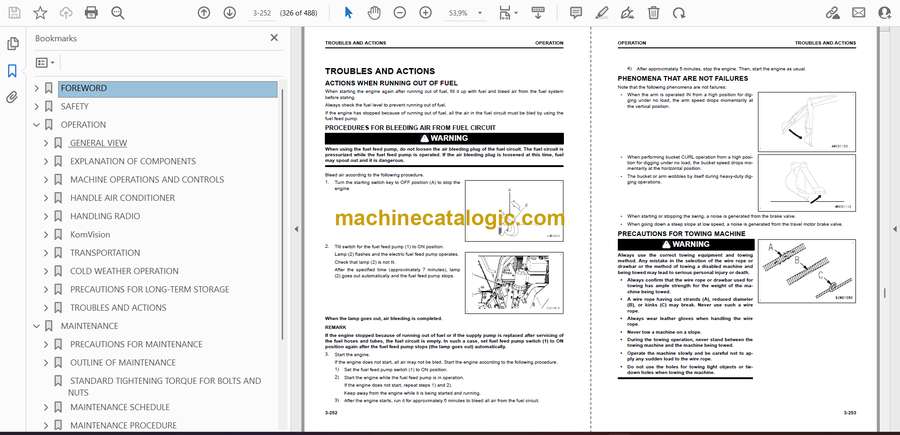This screenshot has width=900, height=435.
Task: Send file by email envelope icon
Action: click(859, 13)
